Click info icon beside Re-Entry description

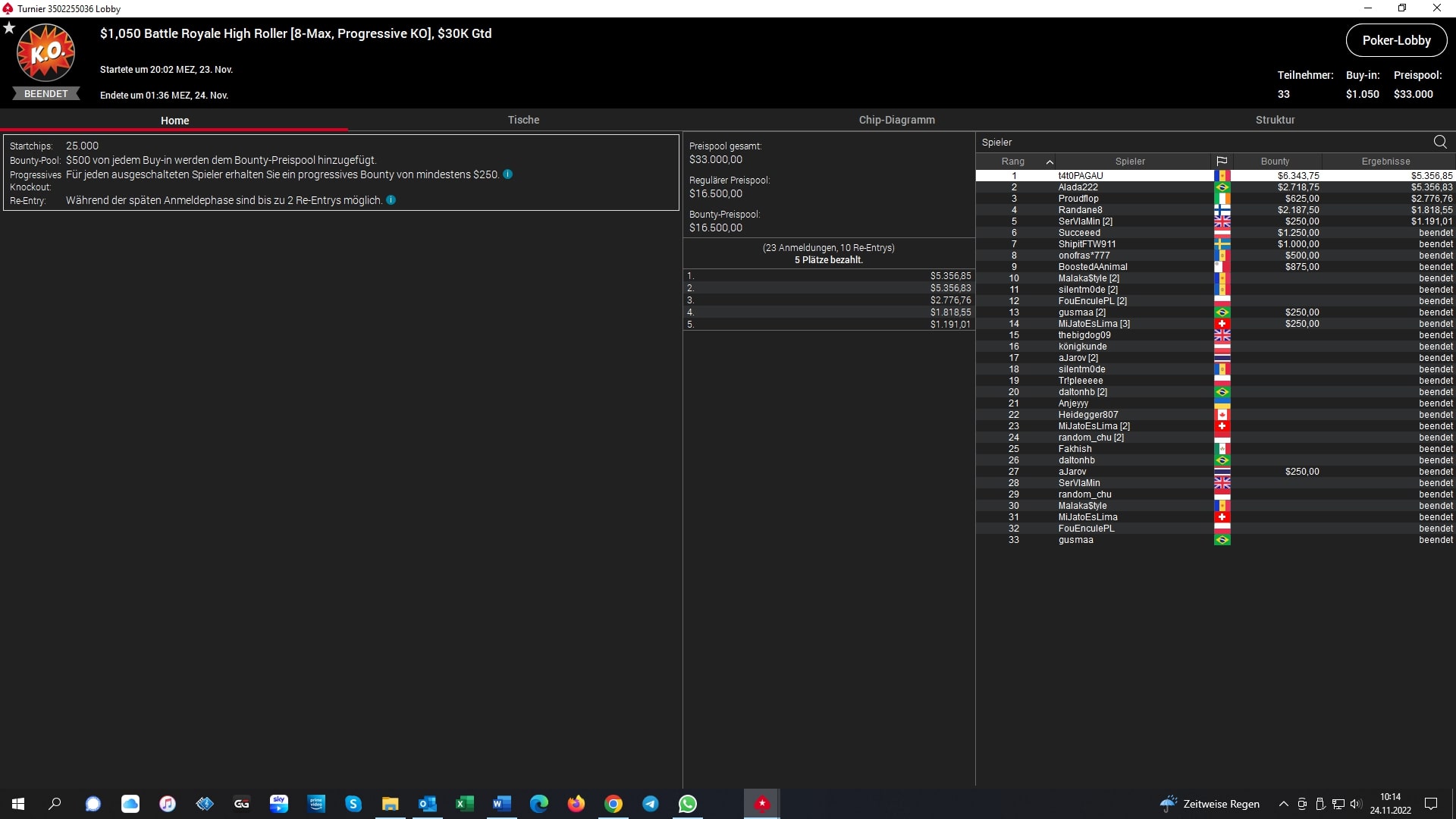pos(391,200)
